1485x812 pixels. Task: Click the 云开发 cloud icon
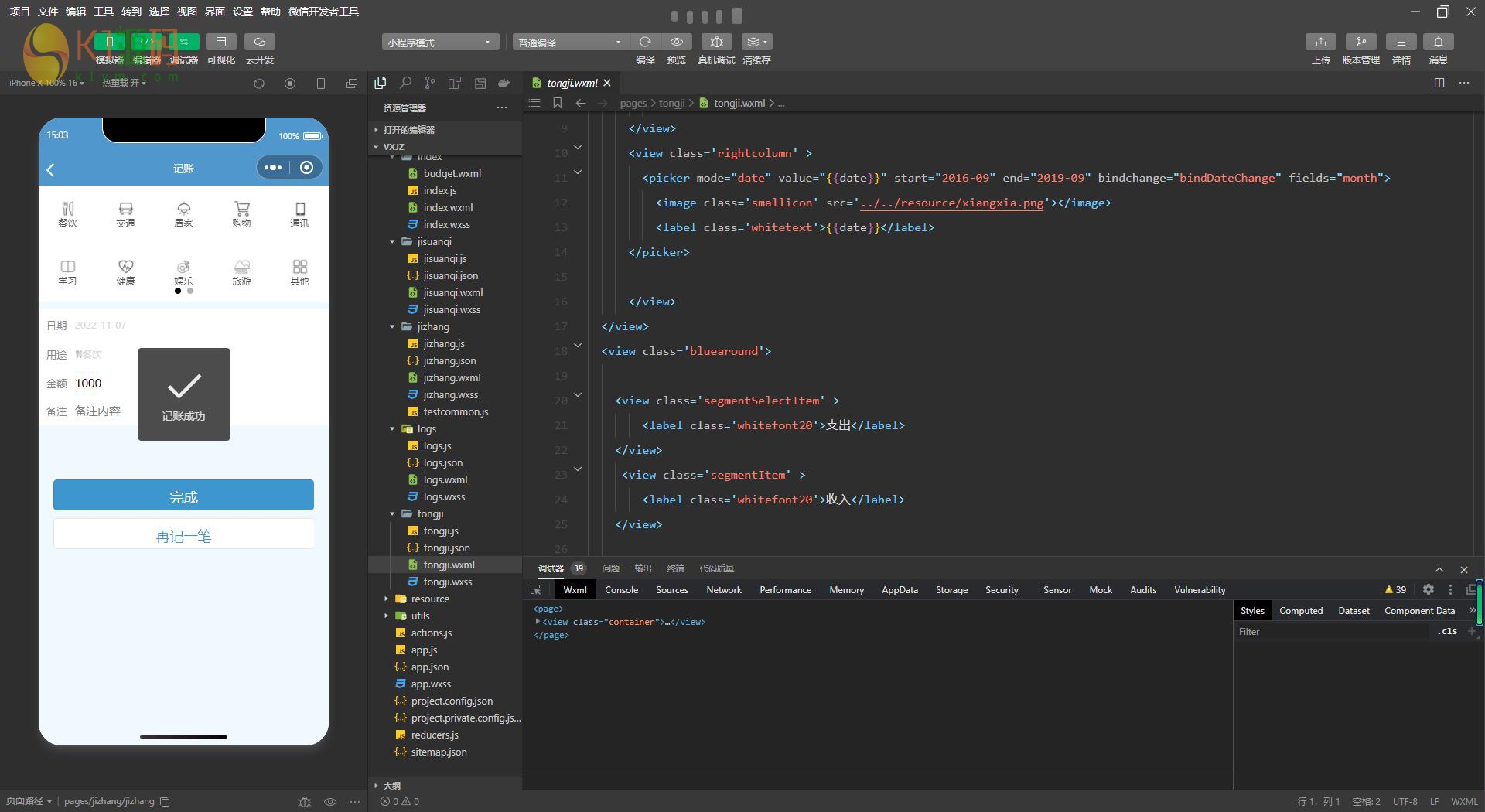(260, 42)
